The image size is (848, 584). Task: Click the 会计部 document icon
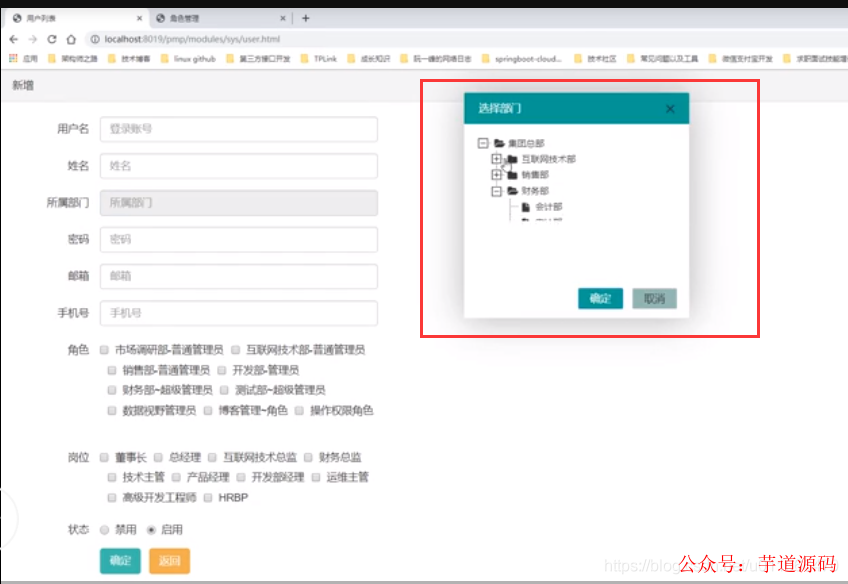(526, 205)
